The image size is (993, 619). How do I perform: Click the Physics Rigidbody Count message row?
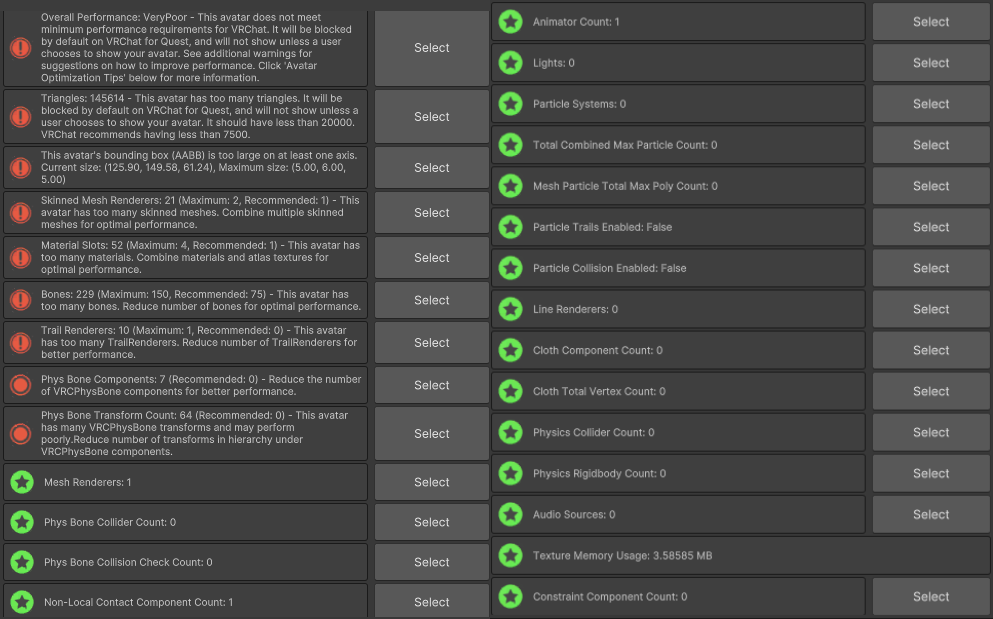(680, 473)
